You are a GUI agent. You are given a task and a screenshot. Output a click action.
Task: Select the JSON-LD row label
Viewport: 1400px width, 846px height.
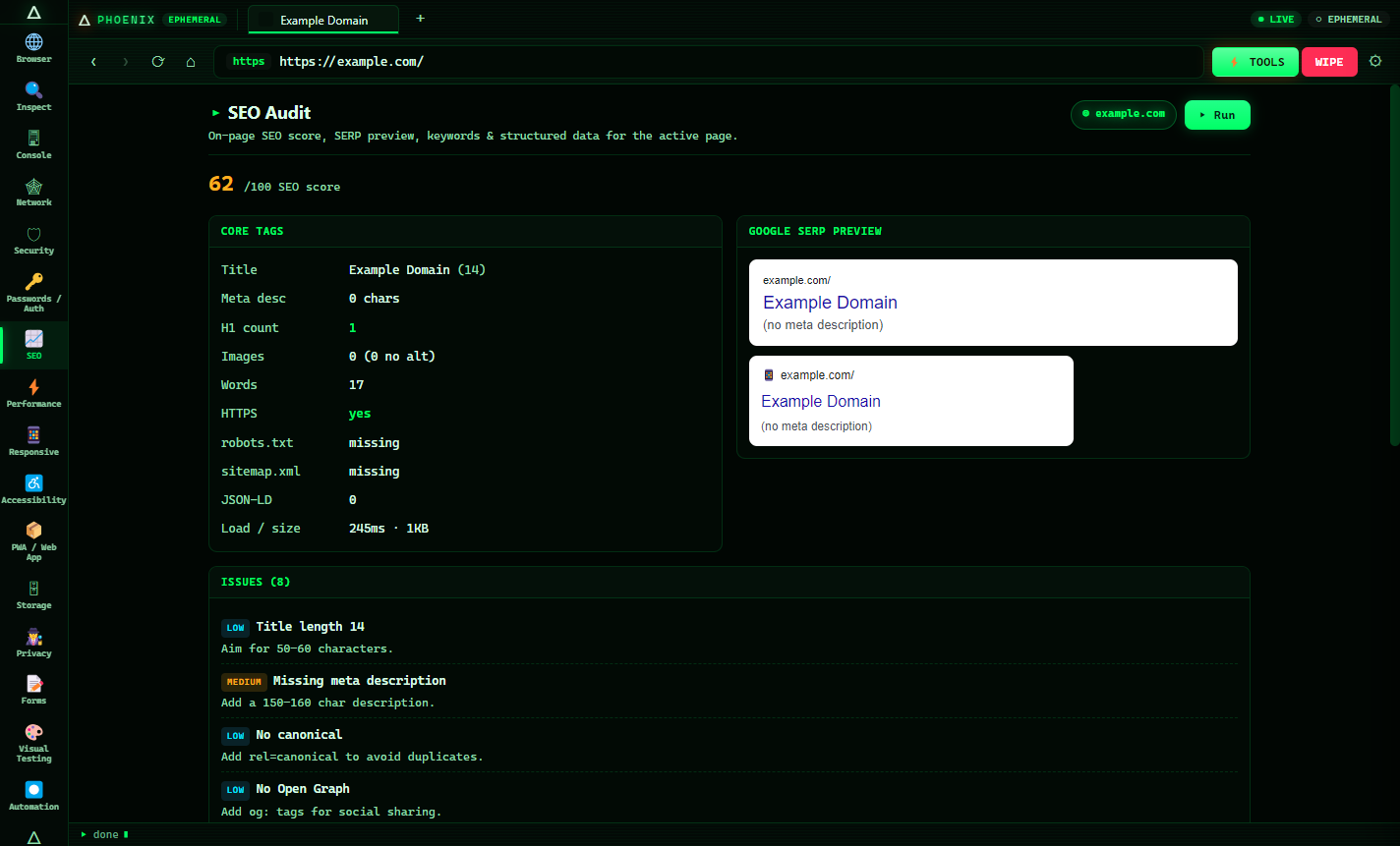point(246,499)
